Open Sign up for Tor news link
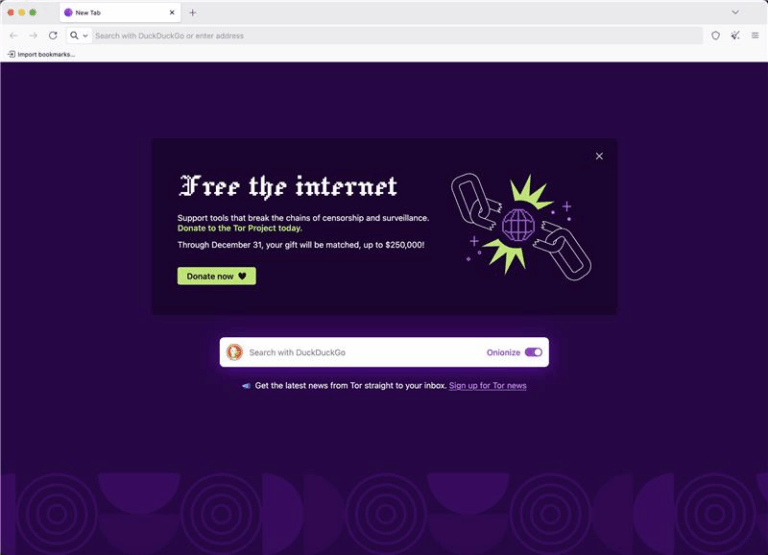Image resolution: width=768 pixels, height=555 pixels. pos(487,386)
